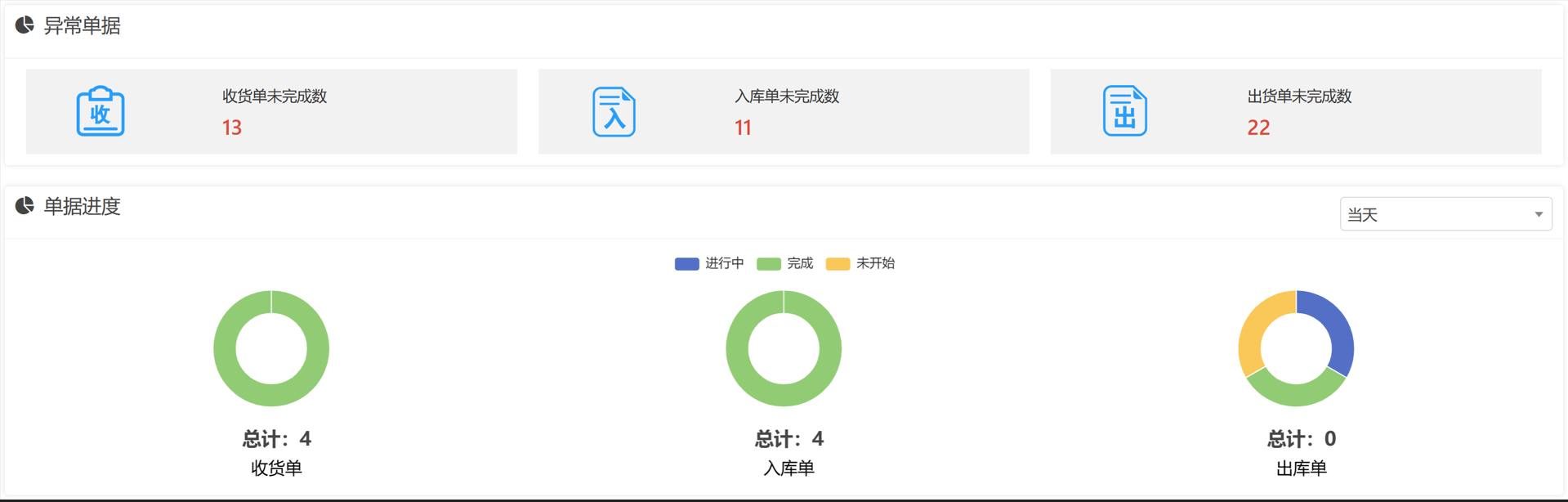Click the 完成 legend label
The height and width of the screenshot is (502, 1568).
pos(800,263)
